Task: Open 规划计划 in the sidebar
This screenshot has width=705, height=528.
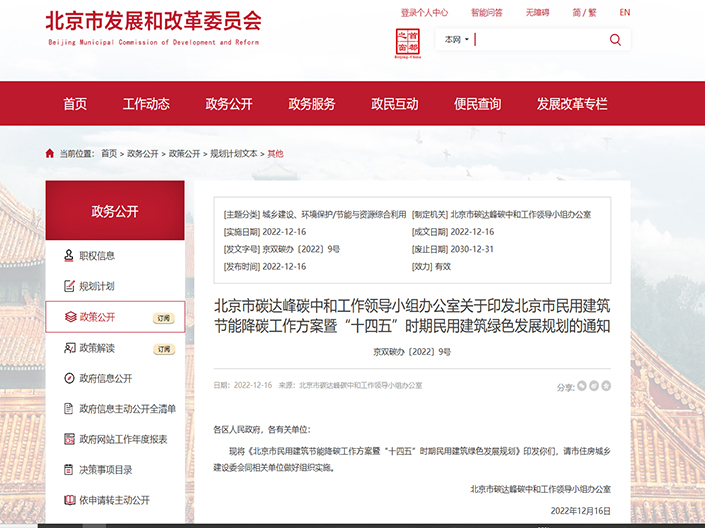Action: (x=97, y=286)
